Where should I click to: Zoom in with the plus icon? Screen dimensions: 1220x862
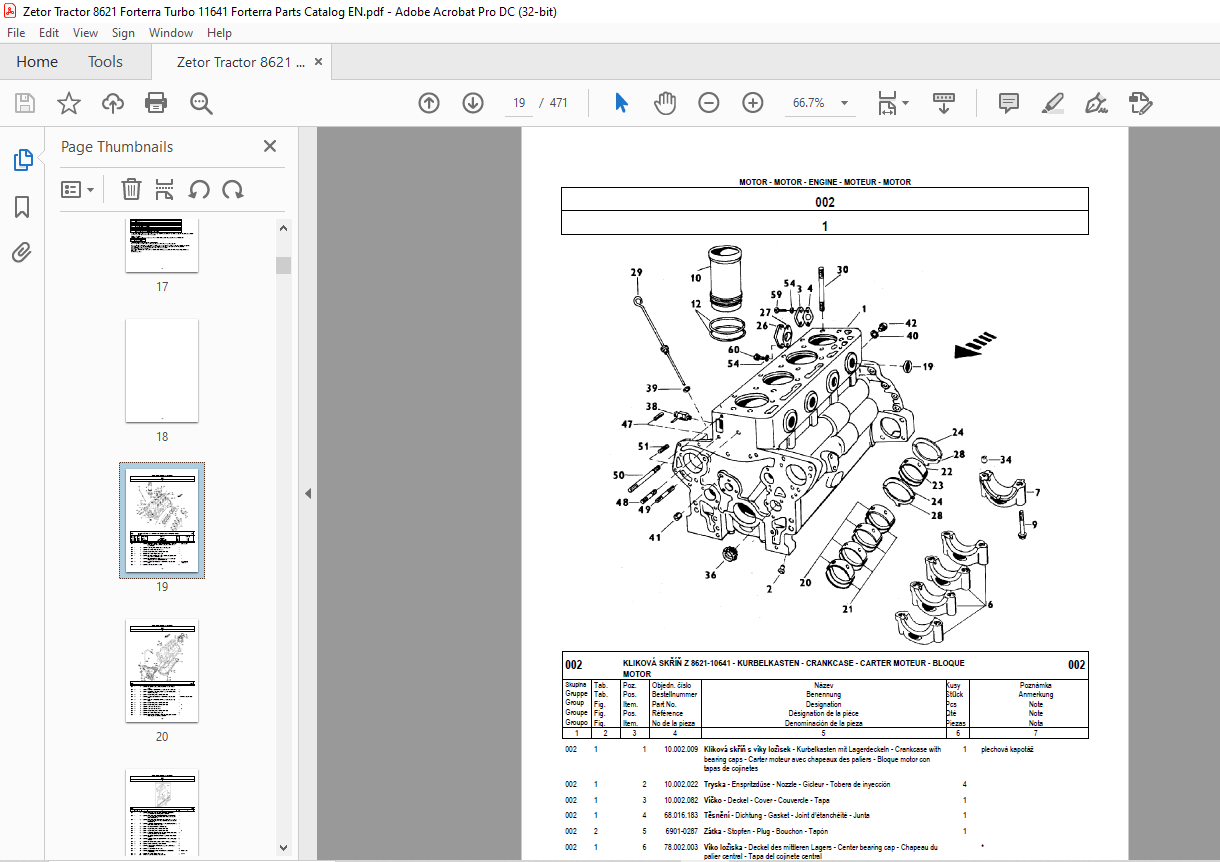(x=753, y=103)
